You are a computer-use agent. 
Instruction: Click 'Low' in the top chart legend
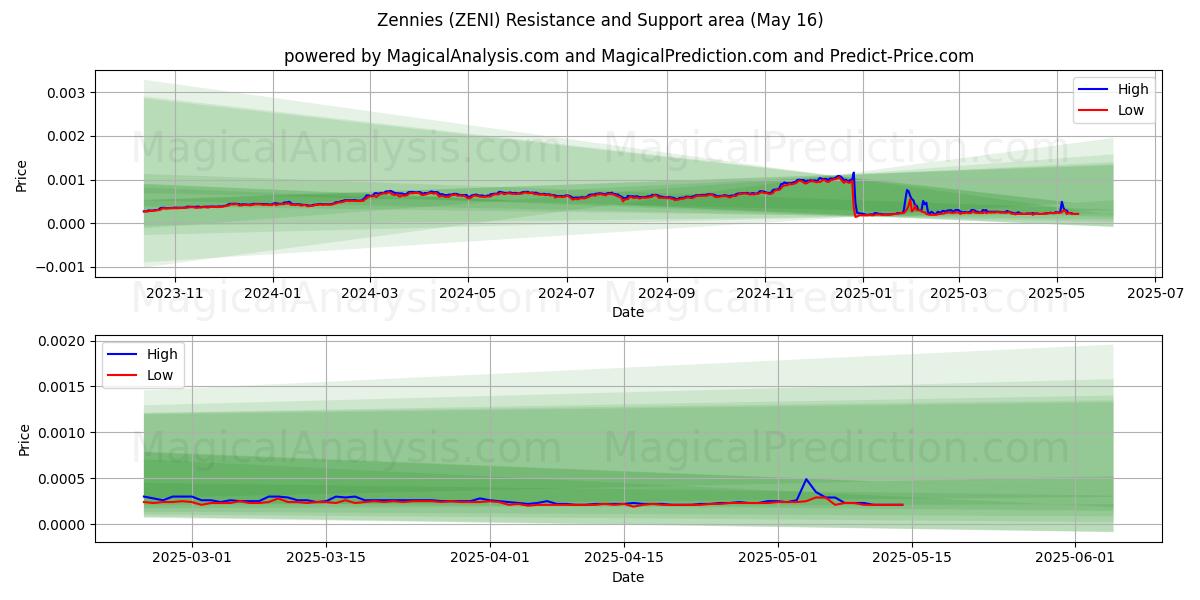[x=1131, y=110]
